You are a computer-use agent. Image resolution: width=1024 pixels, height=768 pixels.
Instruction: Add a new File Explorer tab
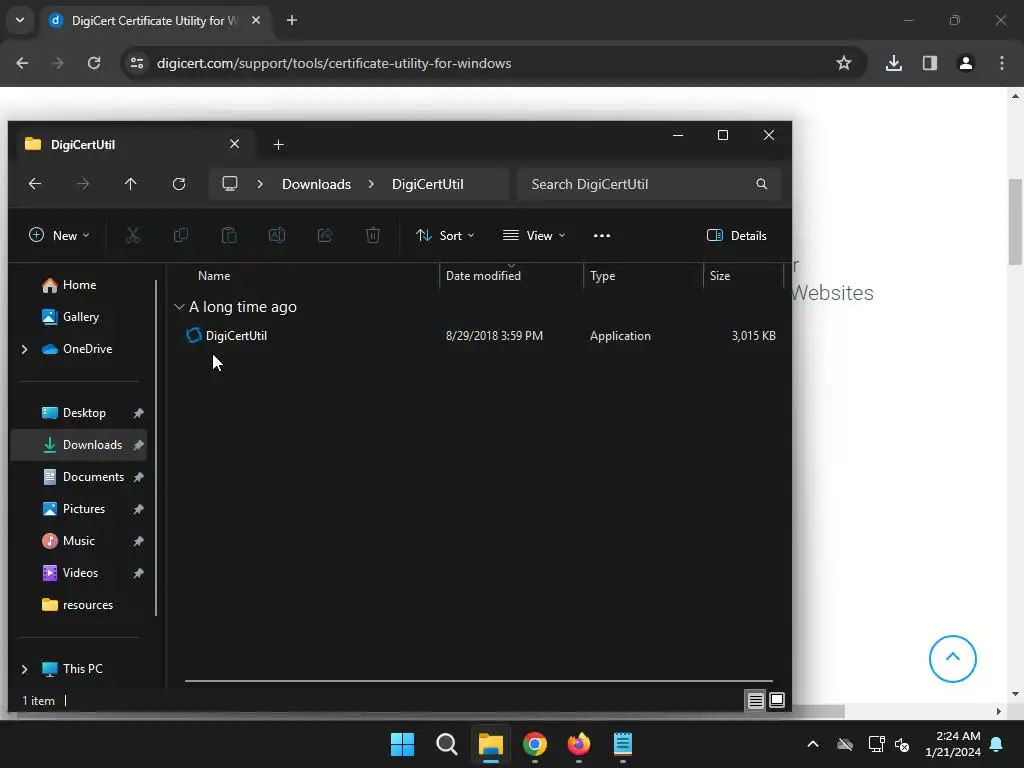(278, 144)
